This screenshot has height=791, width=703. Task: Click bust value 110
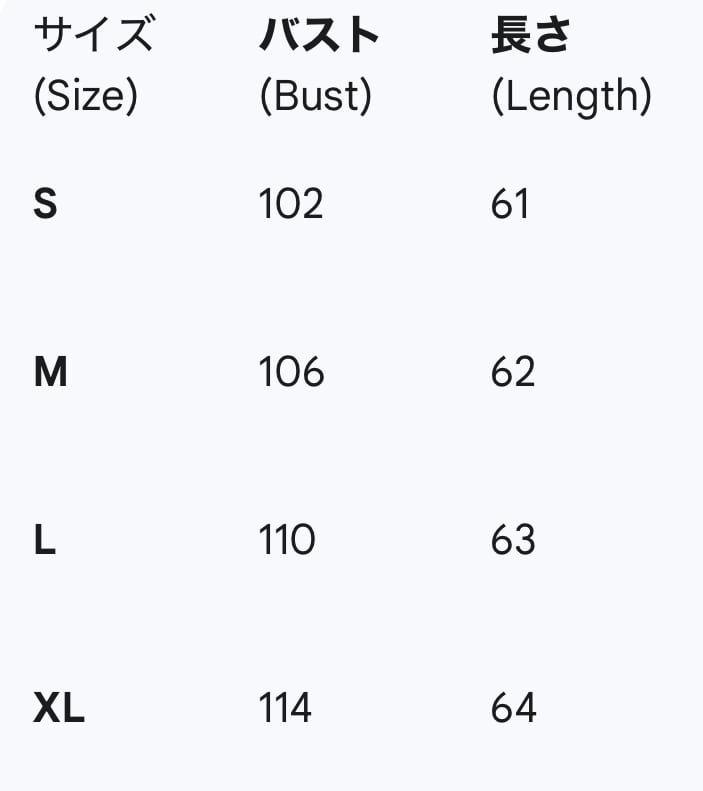[x=287, y=541]
